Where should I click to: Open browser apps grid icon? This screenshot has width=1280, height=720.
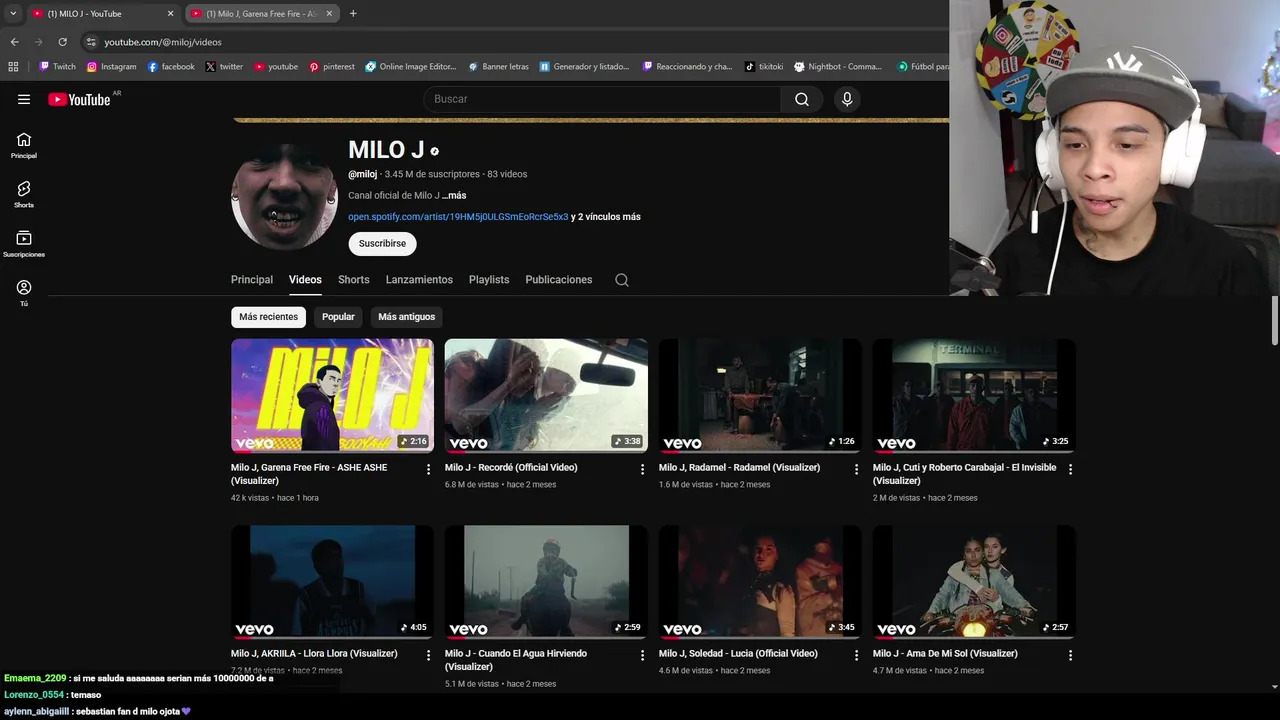(x=13, y=67)
